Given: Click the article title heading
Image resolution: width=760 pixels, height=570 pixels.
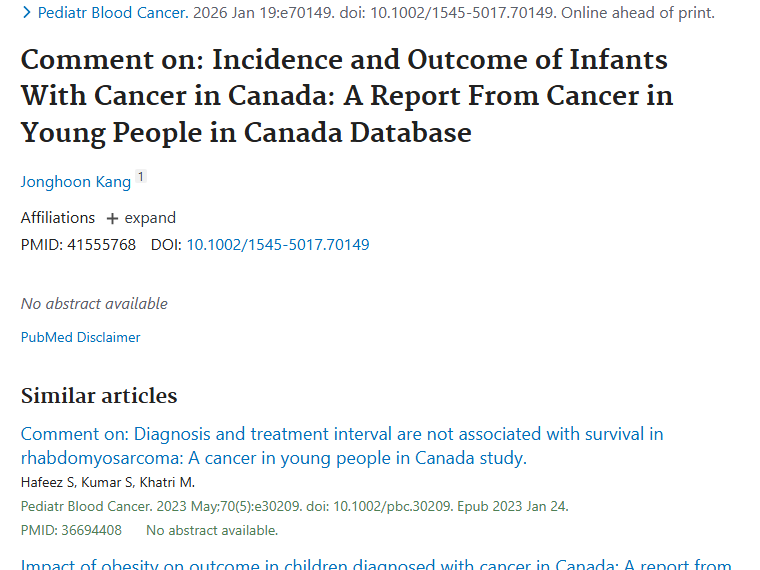Looking at the screenshot, I should [346, 96].
